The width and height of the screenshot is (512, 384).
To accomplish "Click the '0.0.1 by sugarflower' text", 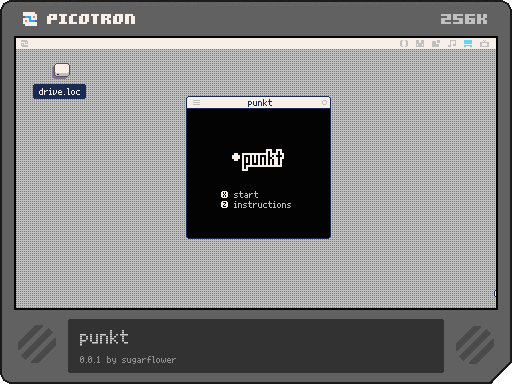I will pyautogui.click(x=127, y=360).
